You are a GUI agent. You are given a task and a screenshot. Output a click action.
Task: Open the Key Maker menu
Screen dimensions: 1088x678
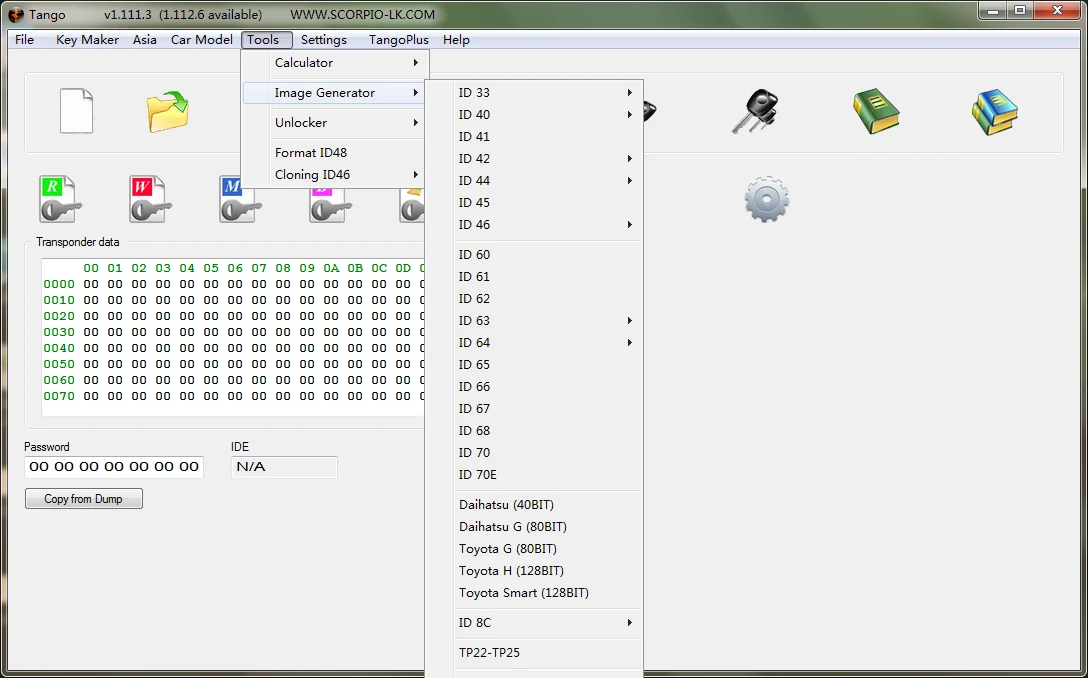[87, 40]
